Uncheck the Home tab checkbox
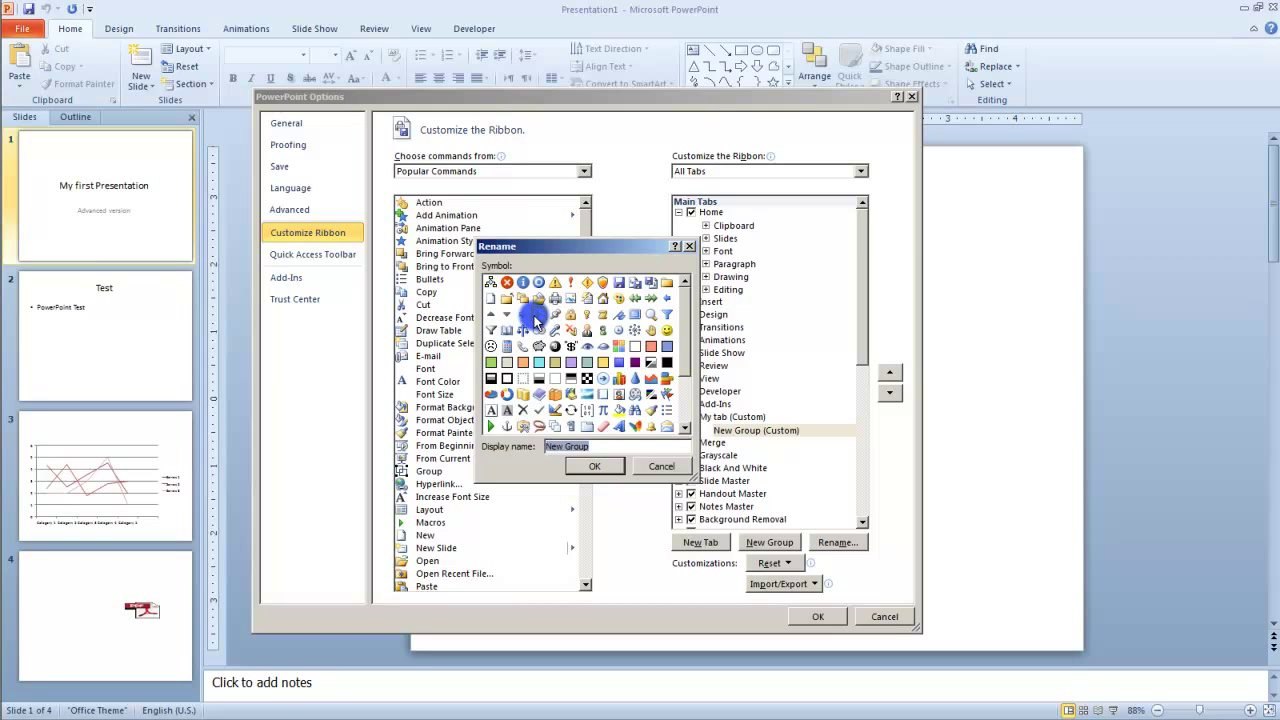 pyautogui.click(x=691, y=212)
